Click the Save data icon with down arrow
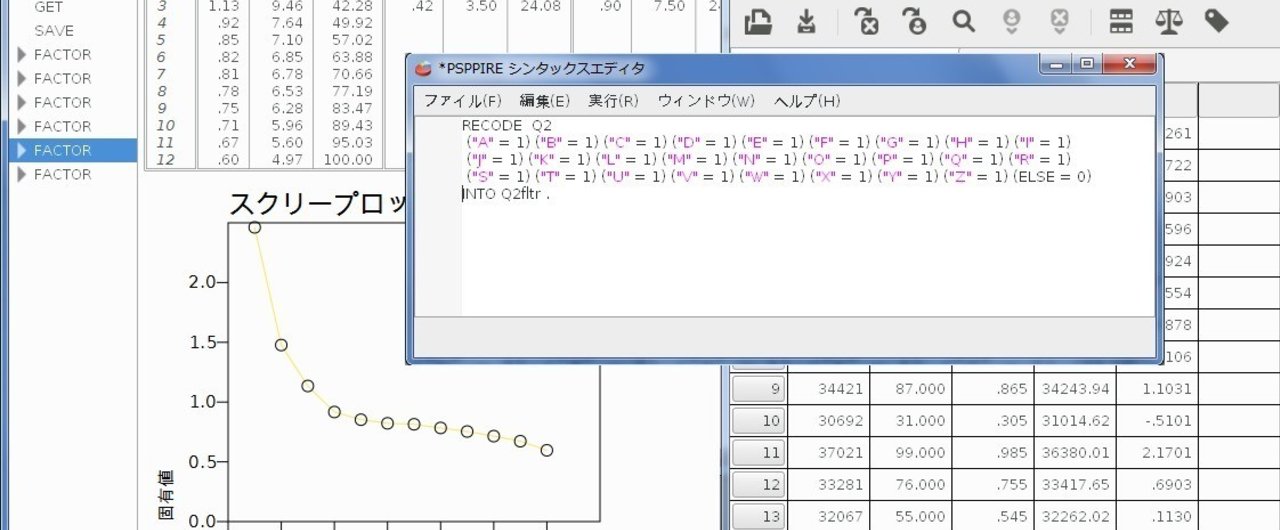 pyautogui.click(x=807, y=21)
